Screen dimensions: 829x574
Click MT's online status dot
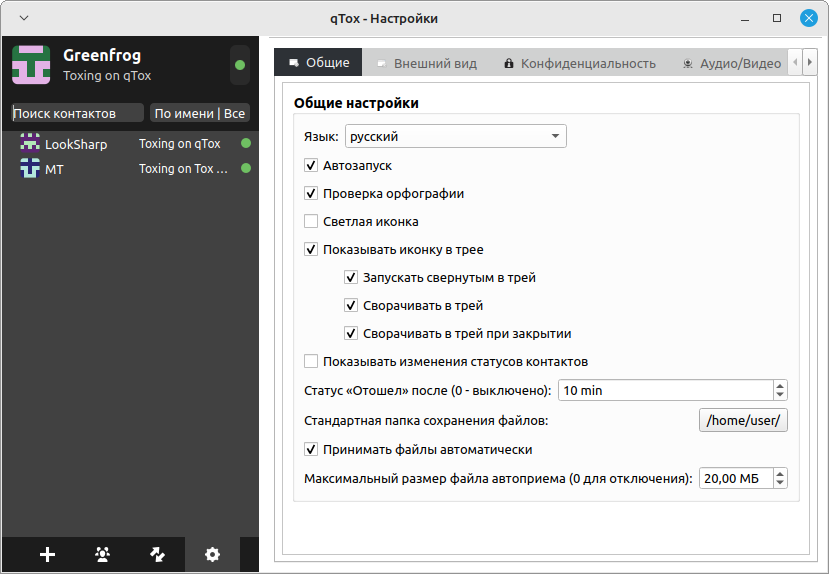[246, 168]
